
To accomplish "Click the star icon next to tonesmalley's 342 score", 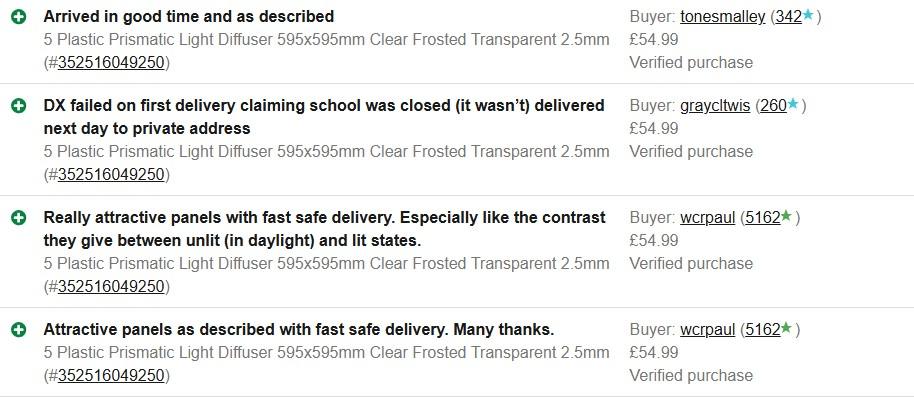I will coord(808,16).
